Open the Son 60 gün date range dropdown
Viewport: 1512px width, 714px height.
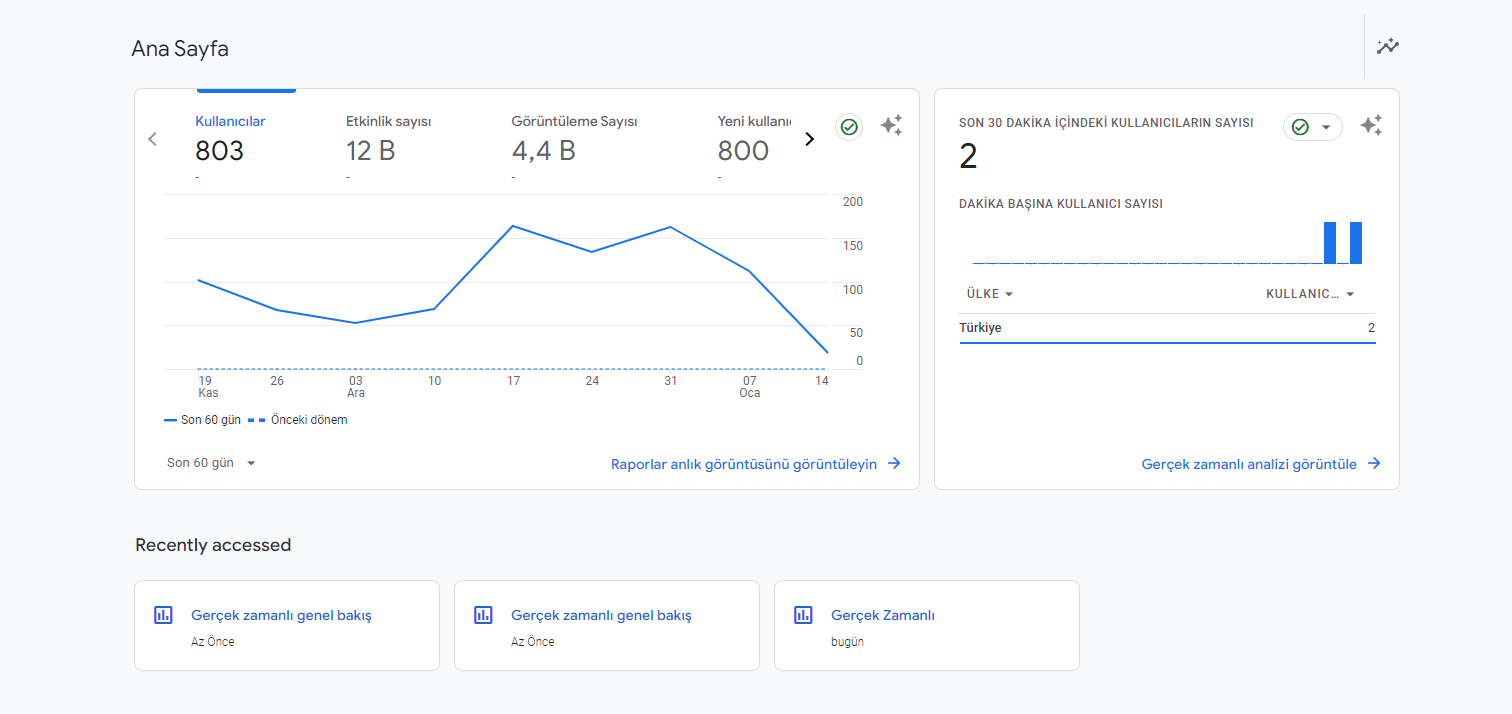212,463
